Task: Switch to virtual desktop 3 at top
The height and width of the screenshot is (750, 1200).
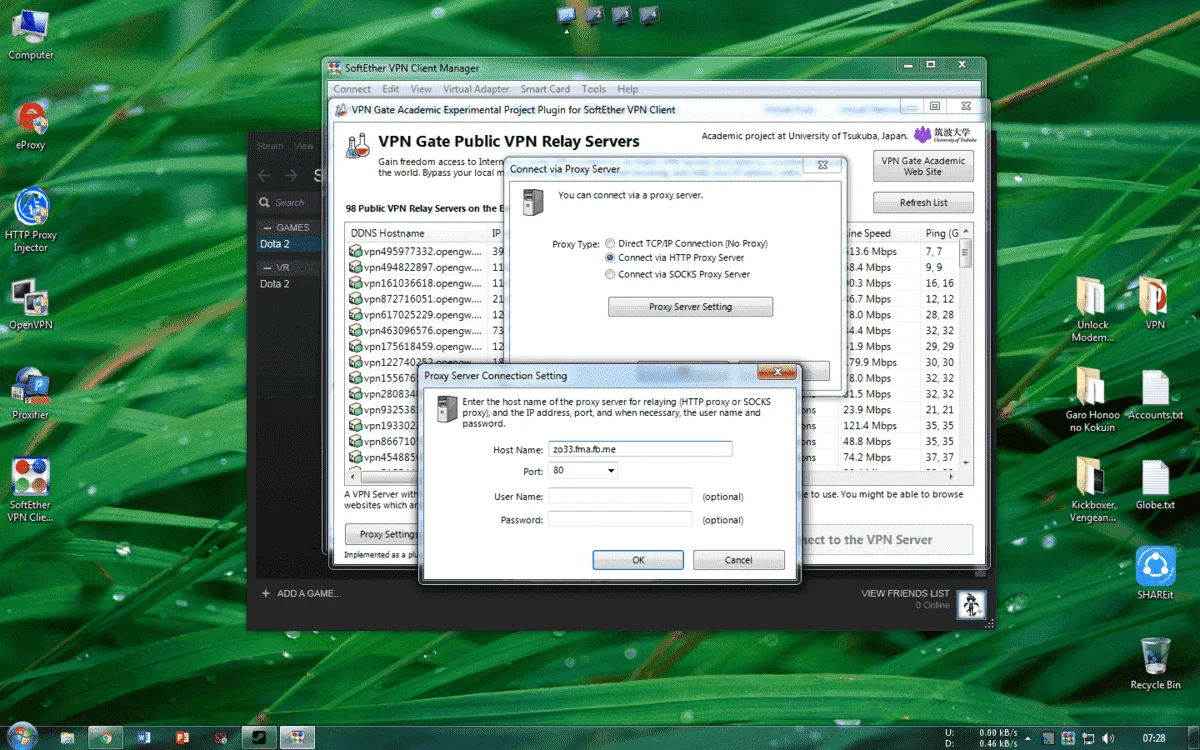Action: pos(621,15)
